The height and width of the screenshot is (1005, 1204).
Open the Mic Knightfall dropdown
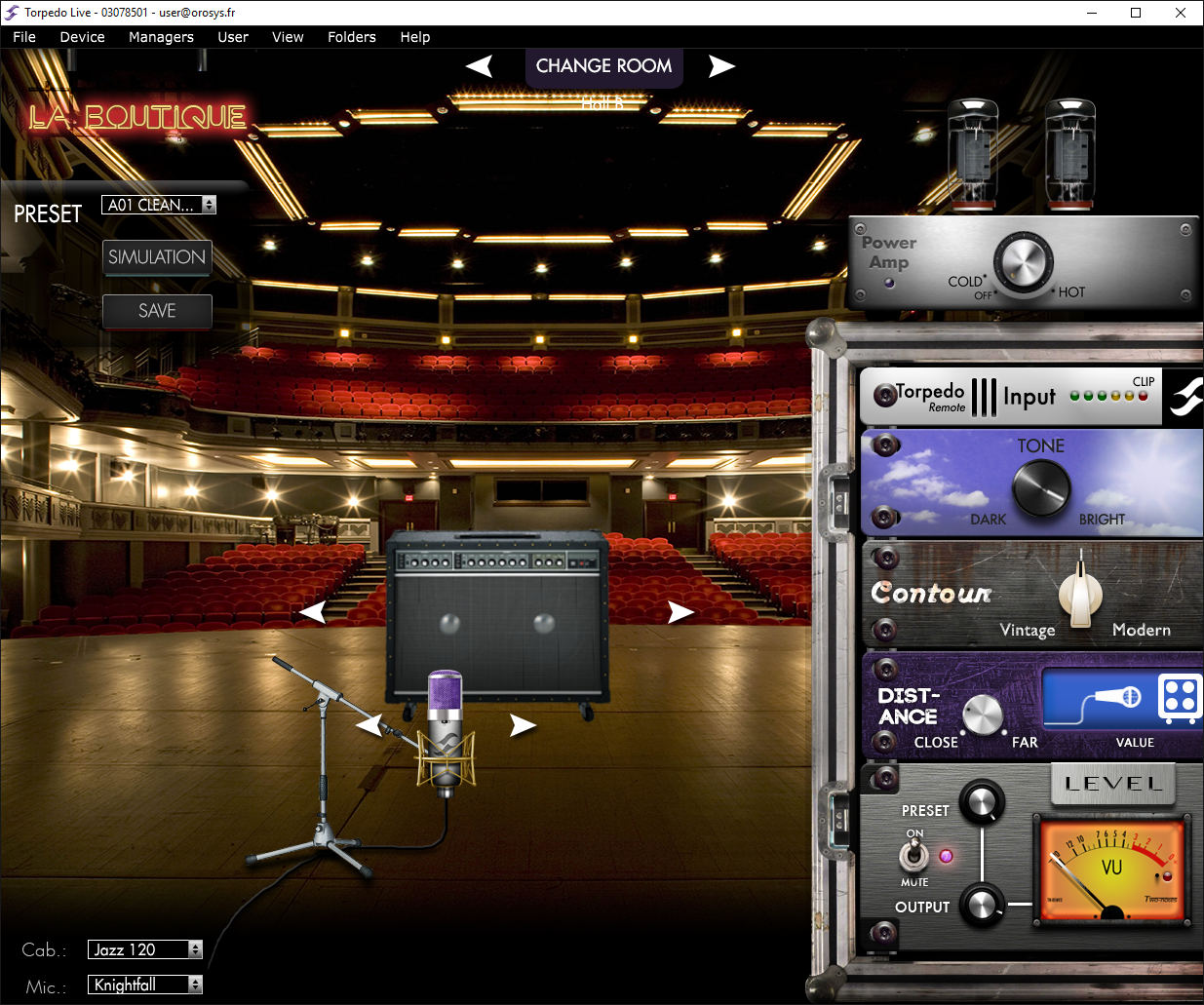tap(195, 985)
